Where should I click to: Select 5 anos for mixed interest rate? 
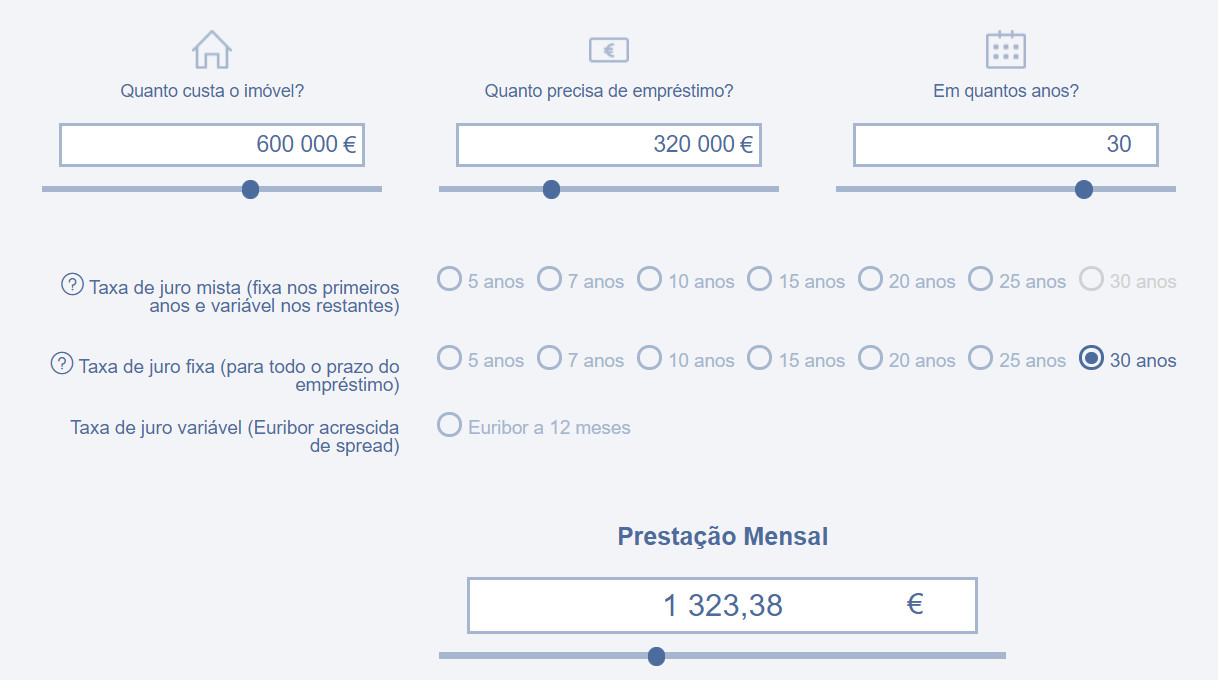[x=450, y=279]
